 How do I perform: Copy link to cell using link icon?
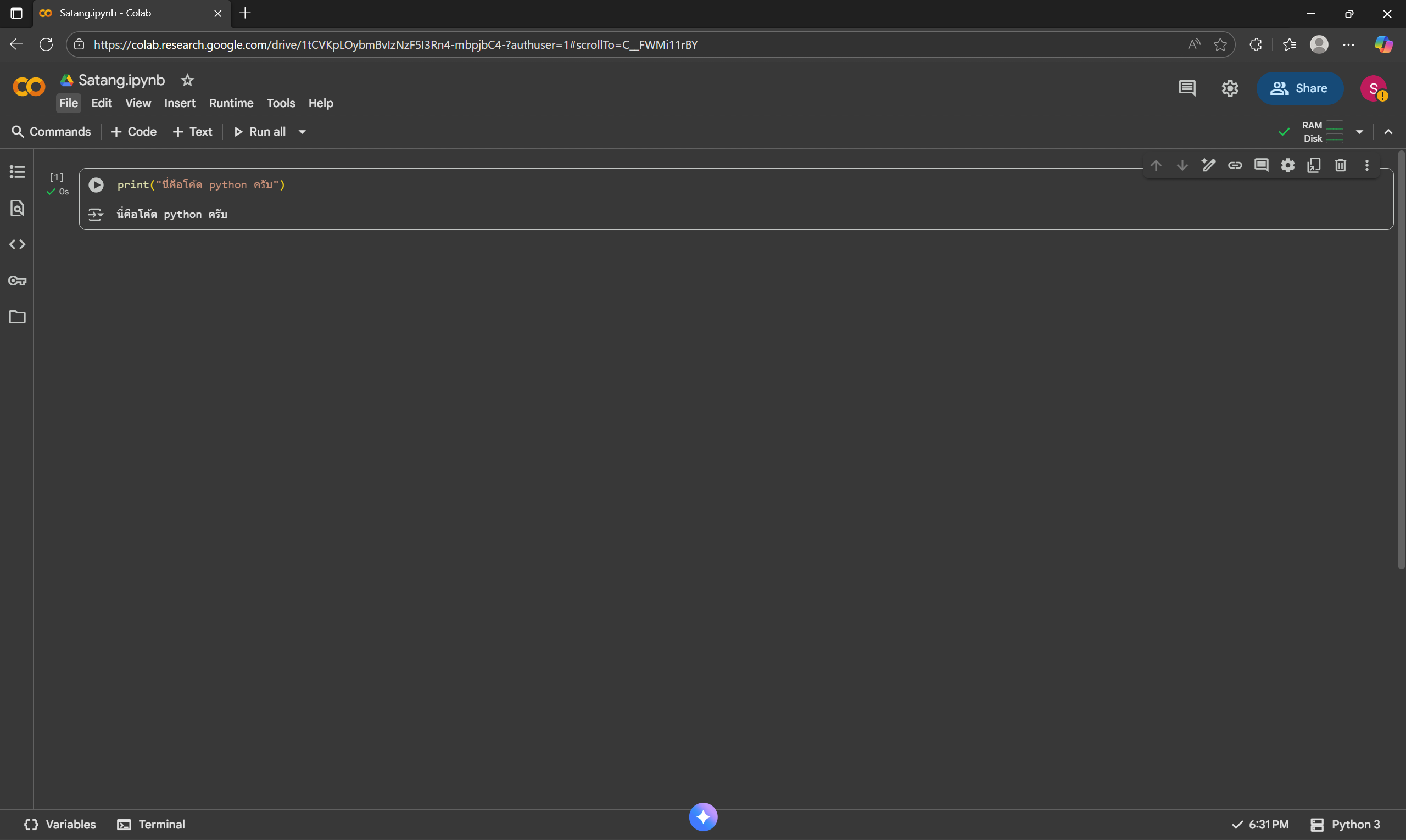pos(1235,165)
